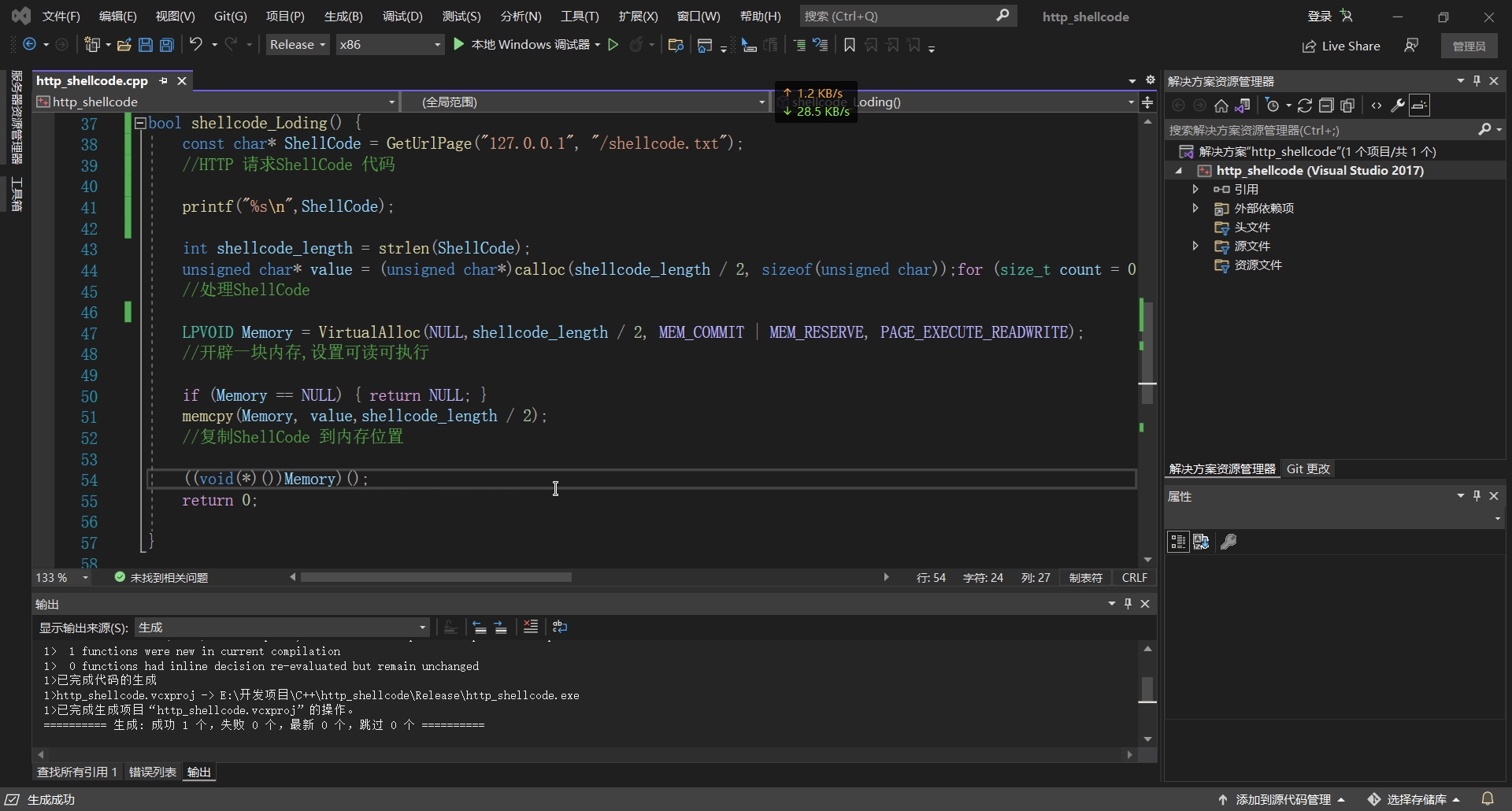This screenshot has width=1512, height=811.
Task: Click the 管理员 button
Action: tap(1469, 46)
